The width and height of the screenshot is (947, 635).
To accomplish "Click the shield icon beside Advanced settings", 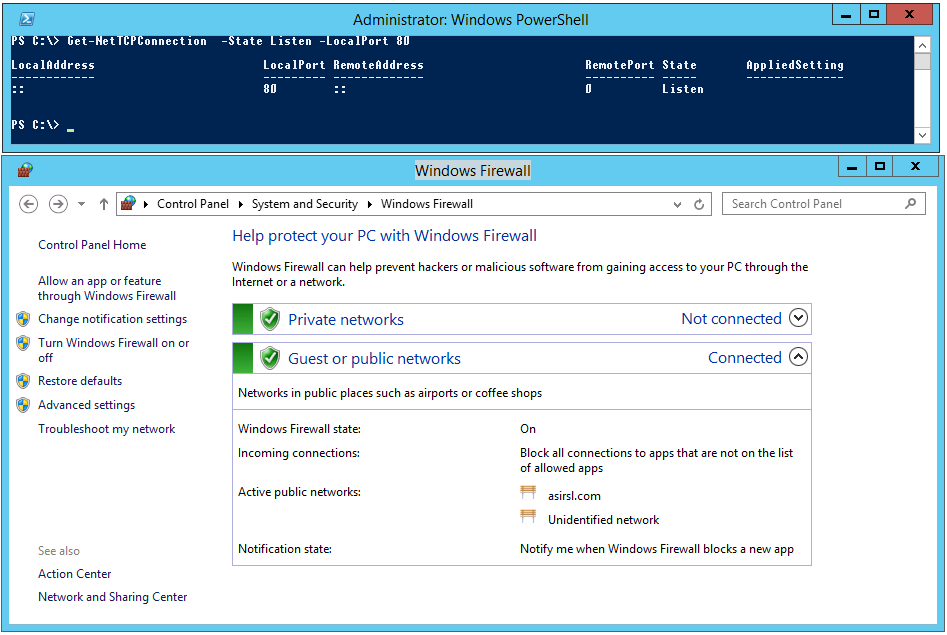I will tap(24, 405).
